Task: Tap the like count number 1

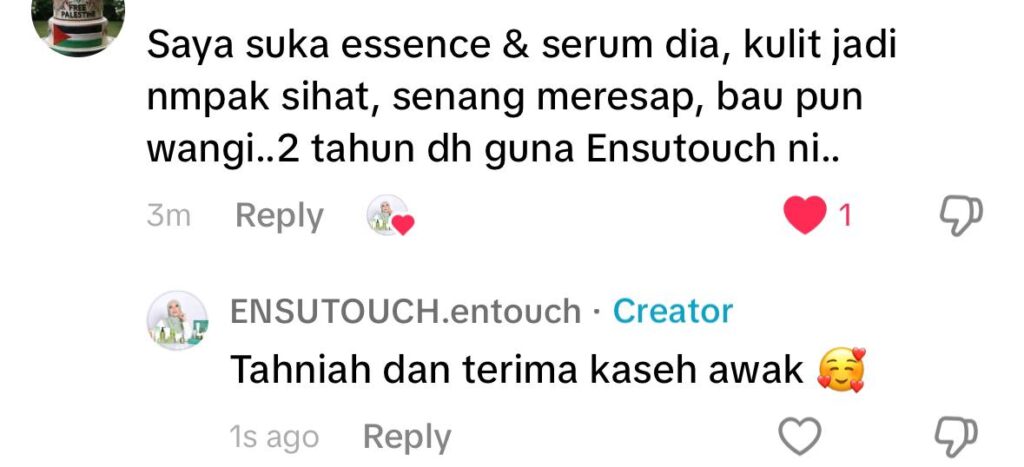Action: point(845,216)
